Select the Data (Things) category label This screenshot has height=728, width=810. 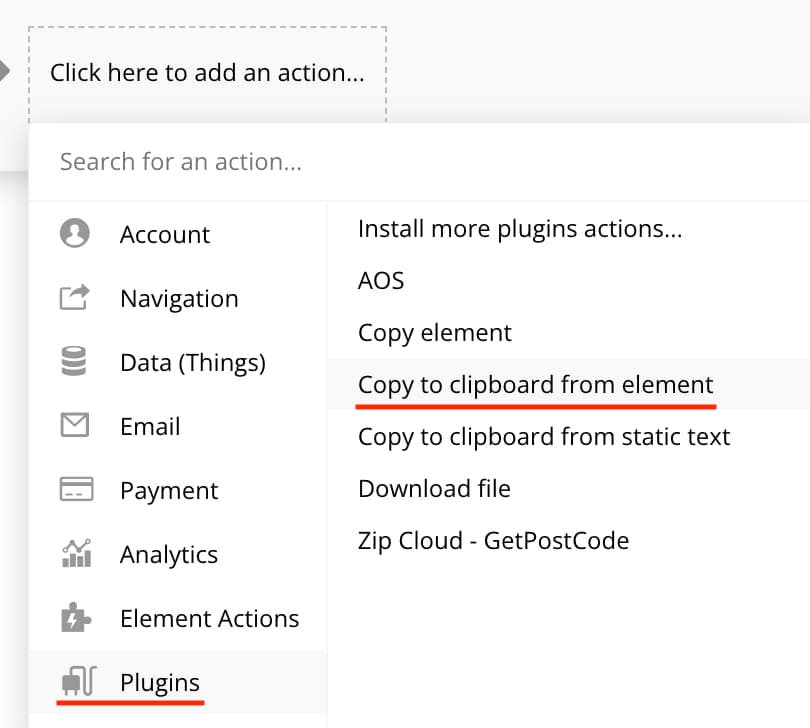tap(193, 362)
